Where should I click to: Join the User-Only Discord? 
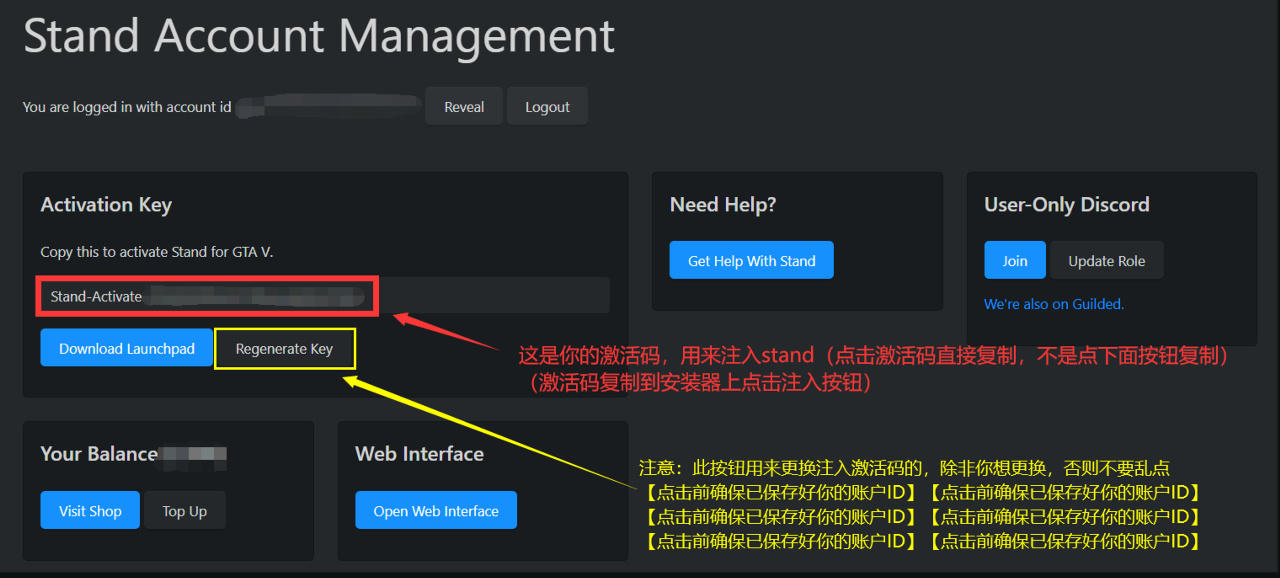(x=1014, y=261)
